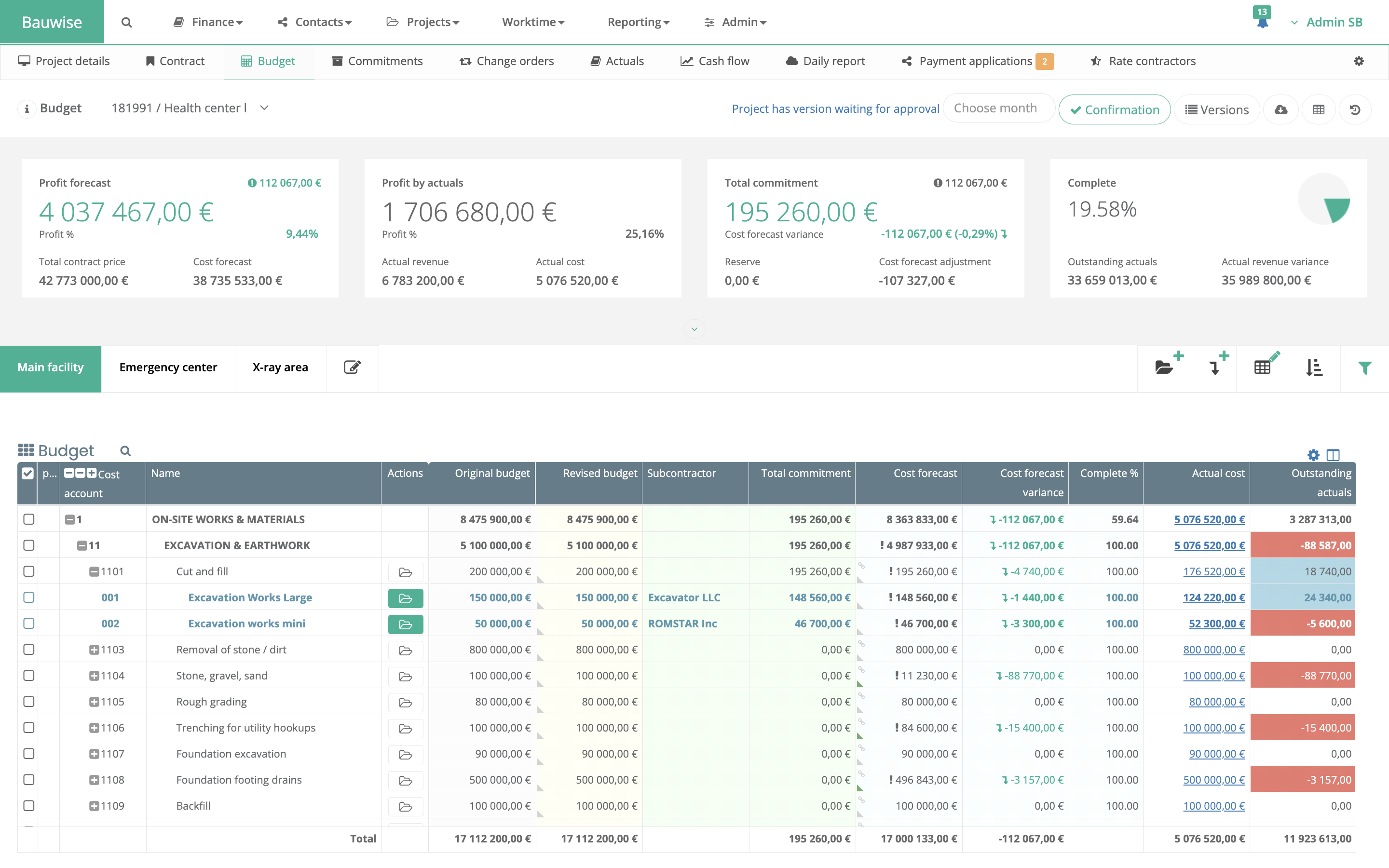
Task: Click the version history restore icon
Action: pos(1356,109)
